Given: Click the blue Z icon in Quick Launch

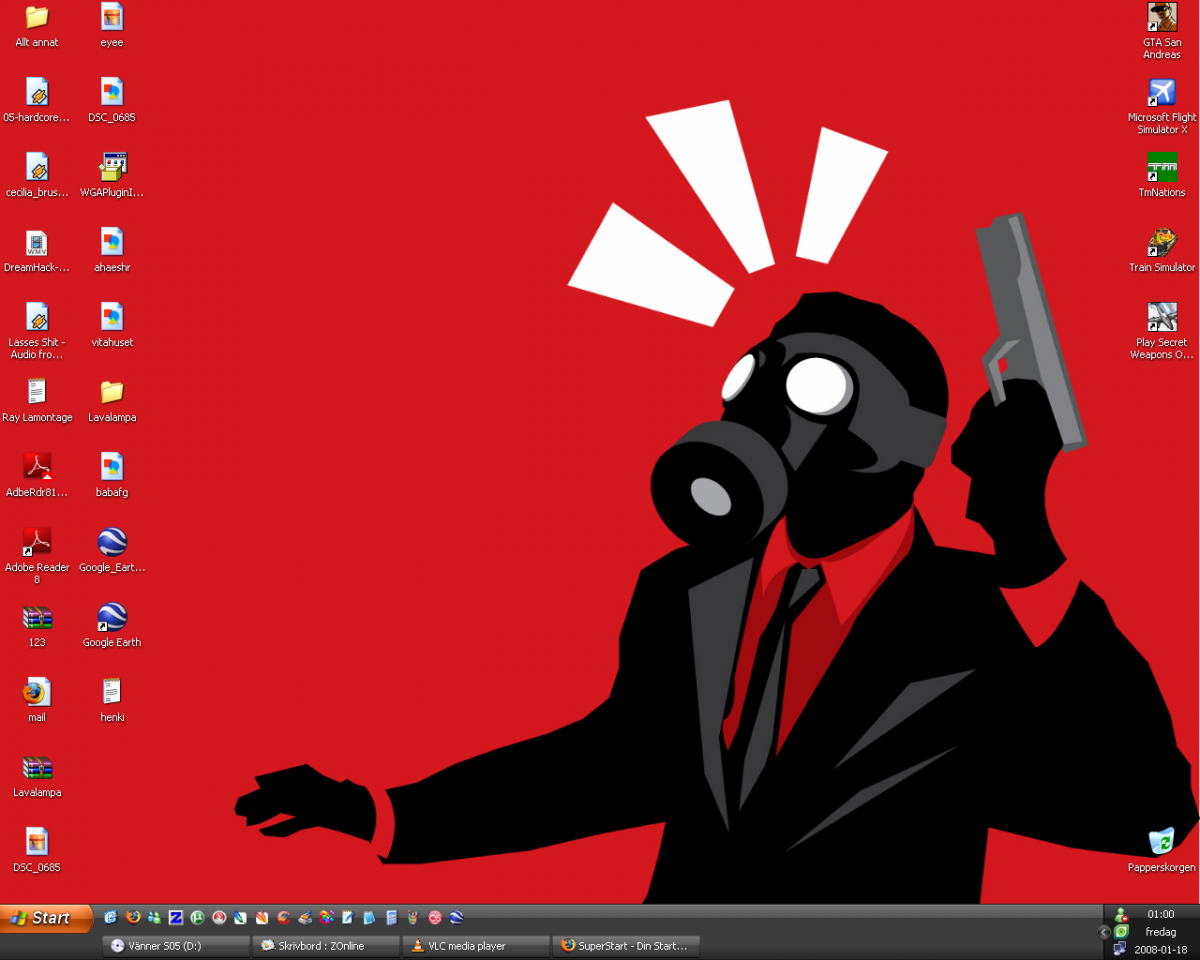Looking at the screenshot, I should coord(176,917).
